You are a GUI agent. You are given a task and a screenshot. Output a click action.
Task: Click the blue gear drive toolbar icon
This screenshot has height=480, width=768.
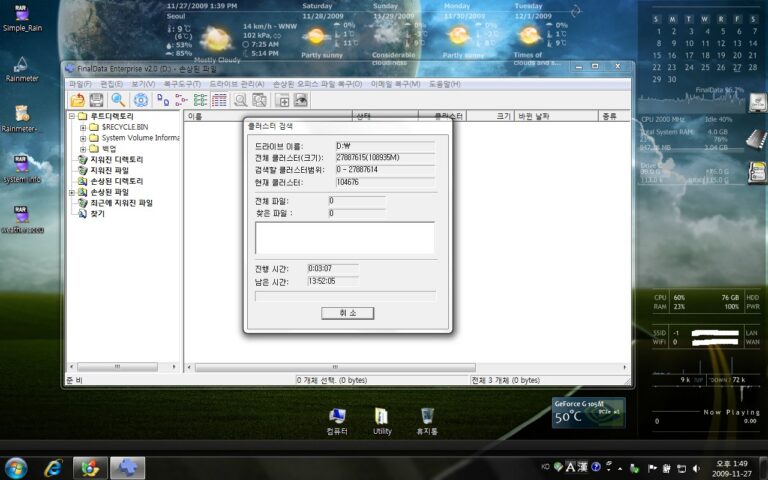[x=141, y=100]
